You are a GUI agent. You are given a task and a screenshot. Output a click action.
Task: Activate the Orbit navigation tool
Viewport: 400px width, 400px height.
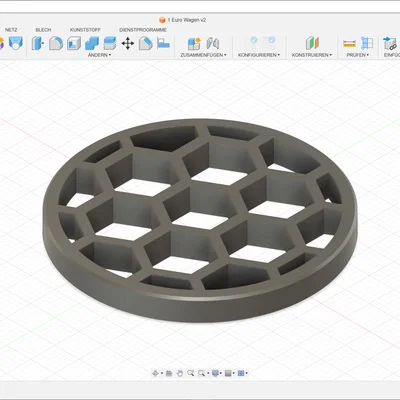click(155, 373)
